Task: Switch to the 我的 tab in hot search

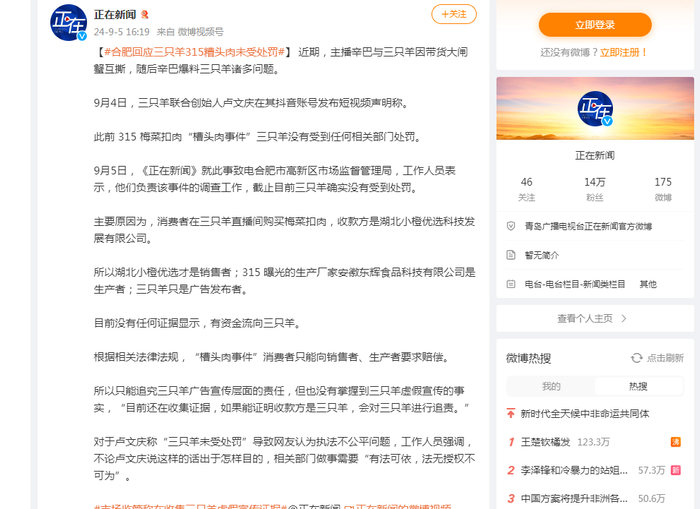Action: 551,386
